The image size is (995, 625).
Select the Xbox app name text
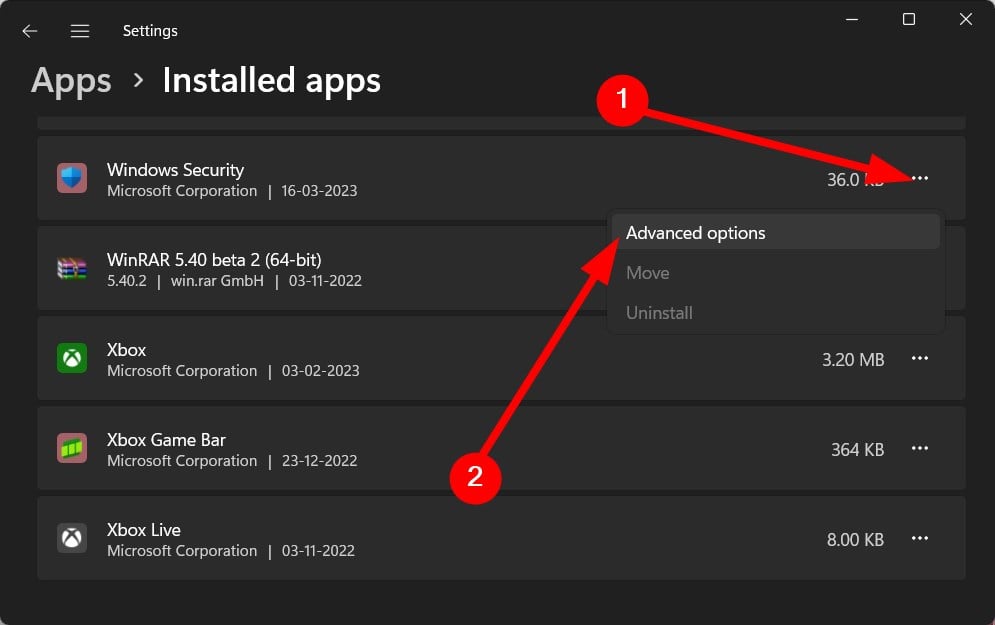[126, 350]
